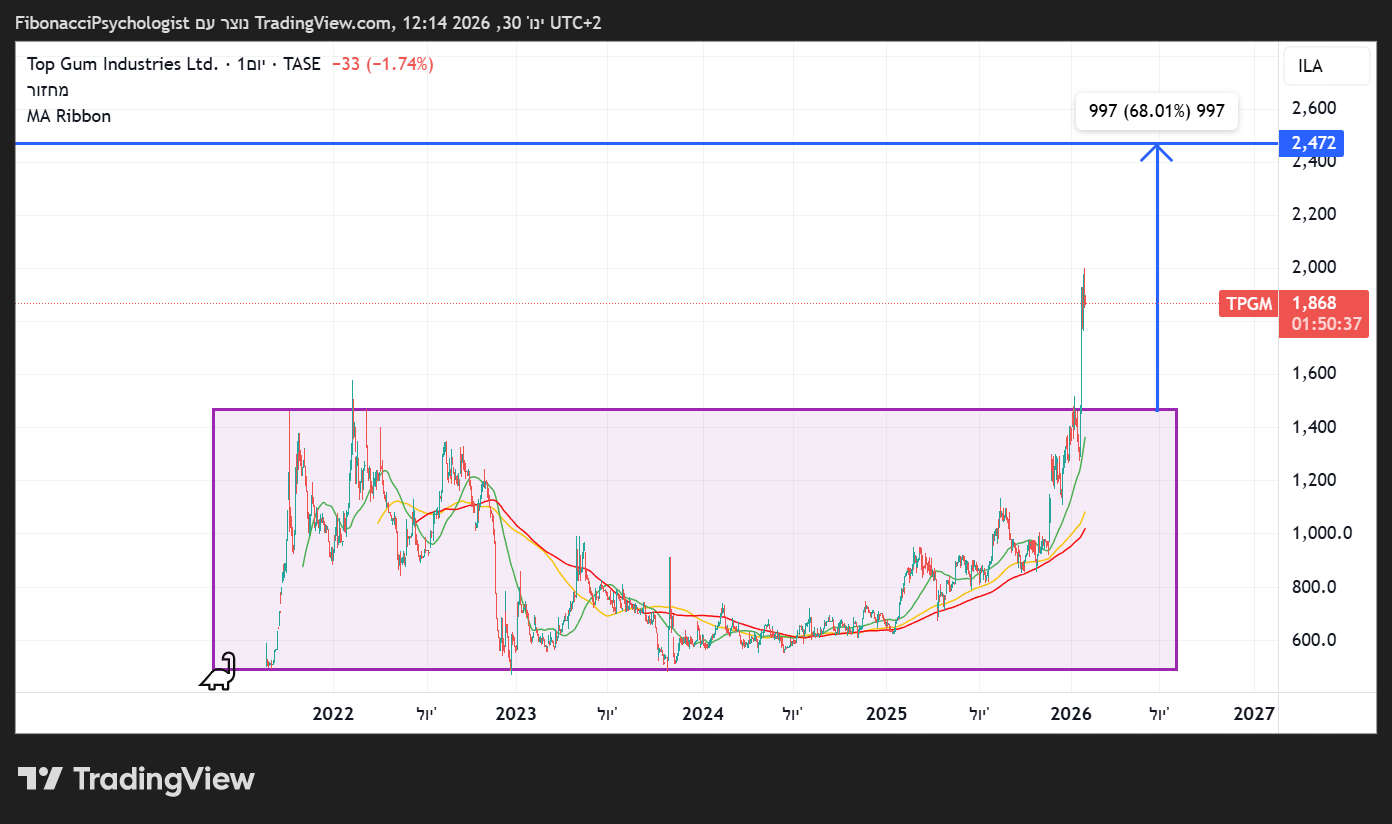Click the −33 (−1.74%) price change value

pyautogui.click(x=383, y=64)
